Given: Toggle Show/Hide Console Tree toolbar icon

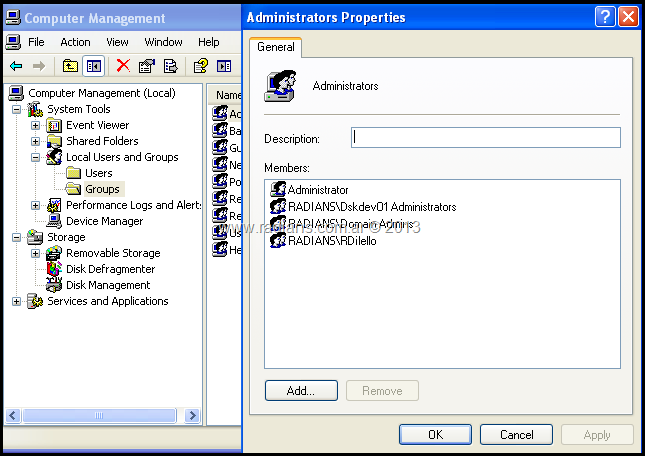Looking at the screenshot, I should click(93, 66).
